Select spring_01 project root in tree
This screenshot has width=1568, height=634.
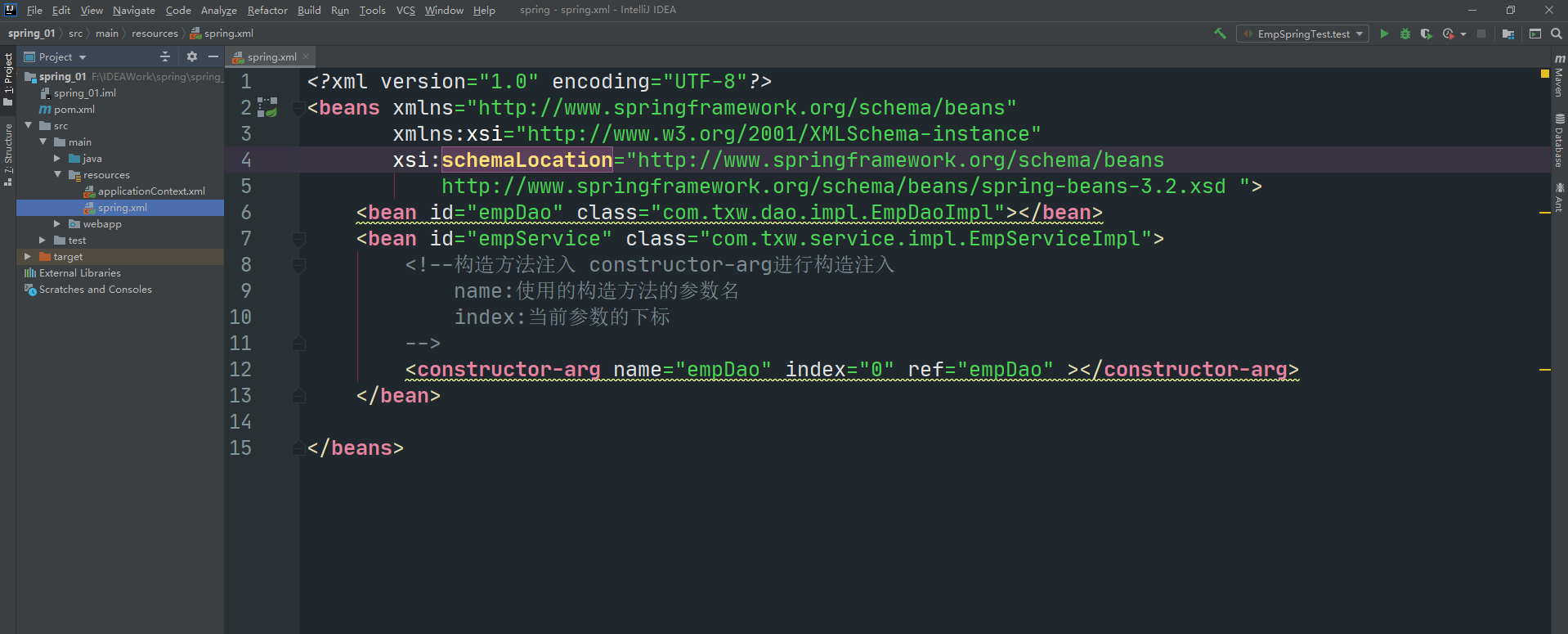pyautogui.click(x=62, y=76)
